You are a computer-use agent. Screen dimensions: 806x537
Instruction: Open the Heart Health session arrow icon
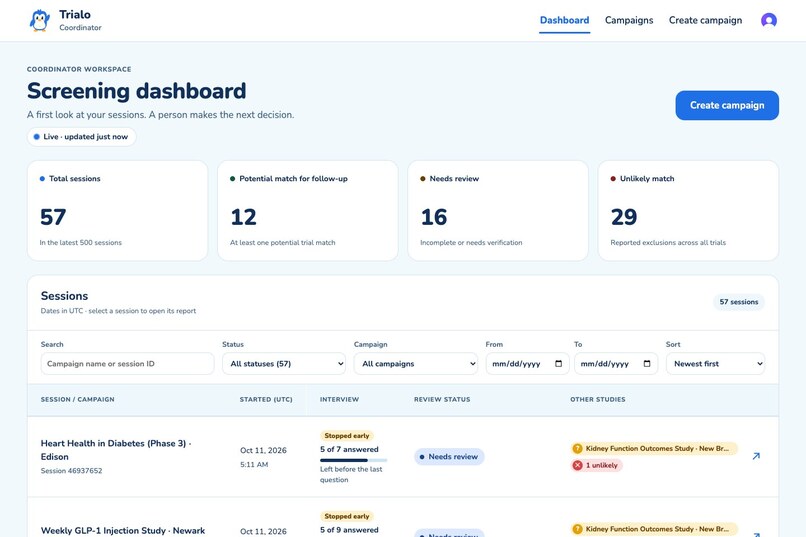[x=756, y=456]
